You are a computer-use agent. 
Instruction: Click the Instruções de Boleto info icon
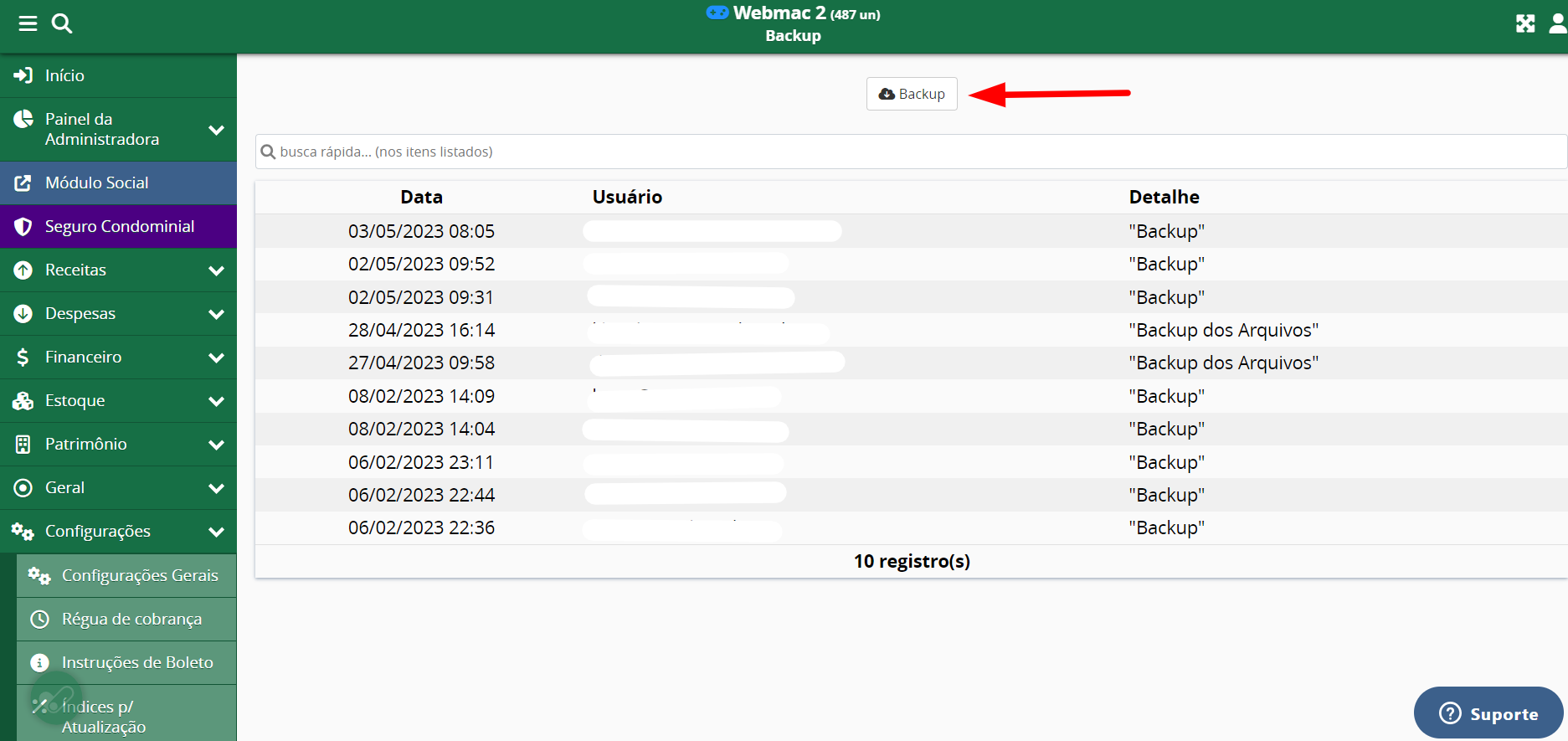(39, 663)
